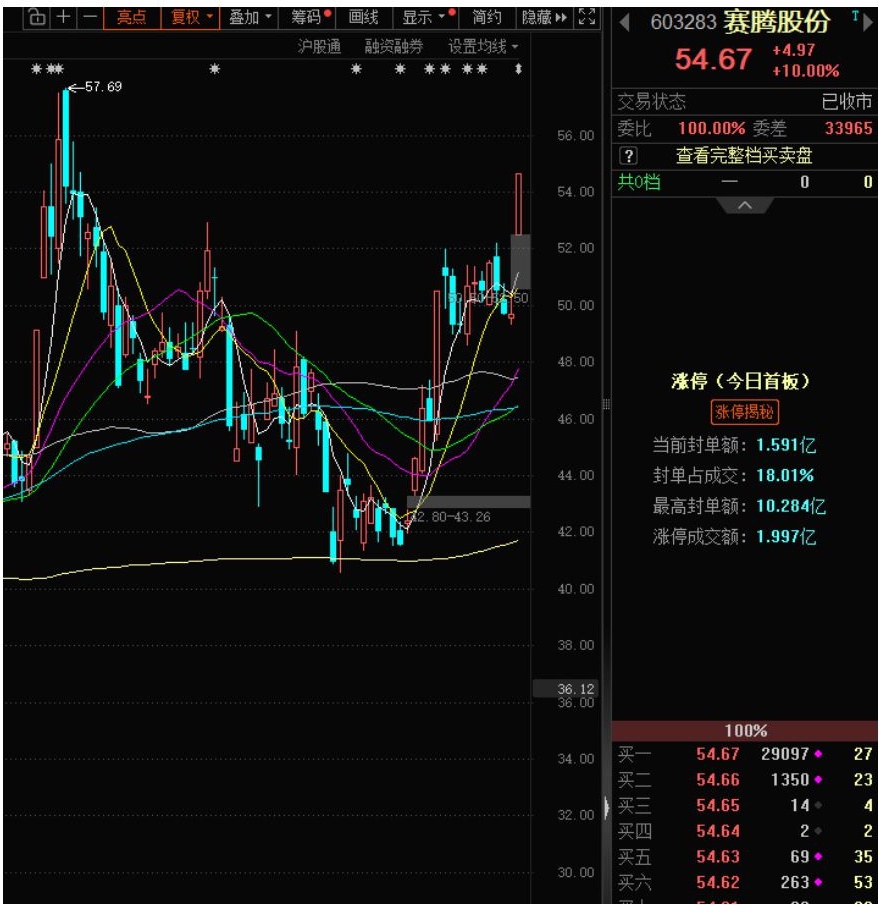Click 买三 price 54.65
This screenshot has height=917, width=879.
click(x=718, y=805)
